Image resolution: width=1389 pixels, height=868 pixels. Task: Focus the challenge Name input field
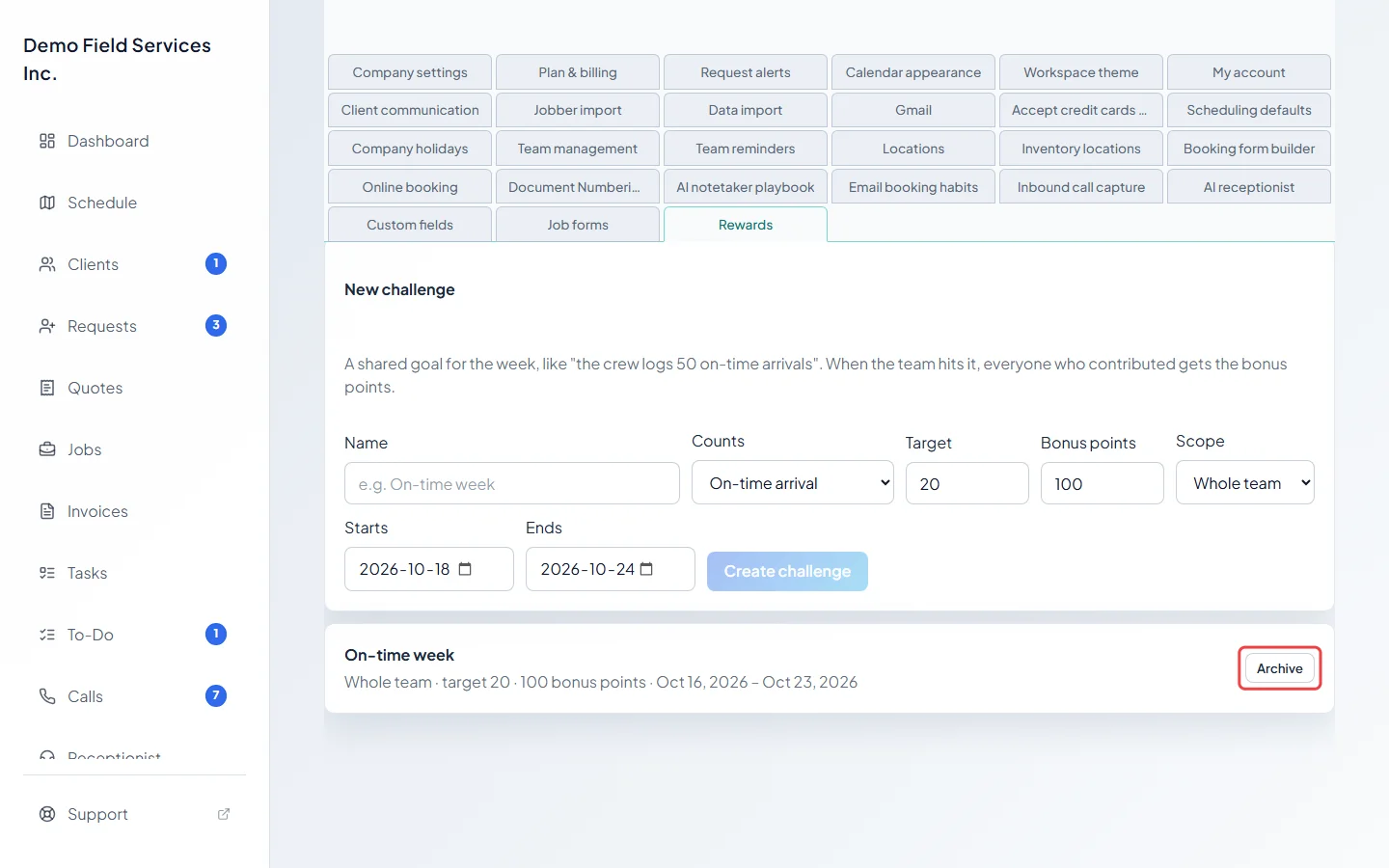click(x=512, y=483)
